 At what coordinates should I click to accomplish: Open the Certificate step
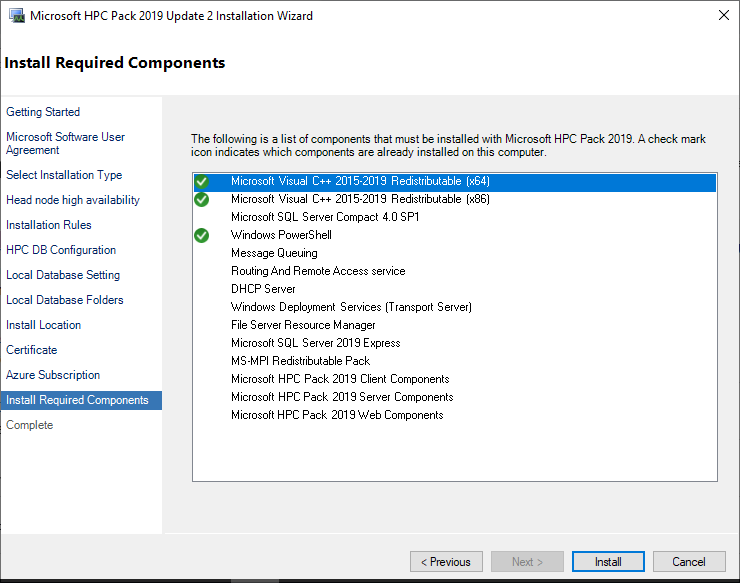pos(32,350)
